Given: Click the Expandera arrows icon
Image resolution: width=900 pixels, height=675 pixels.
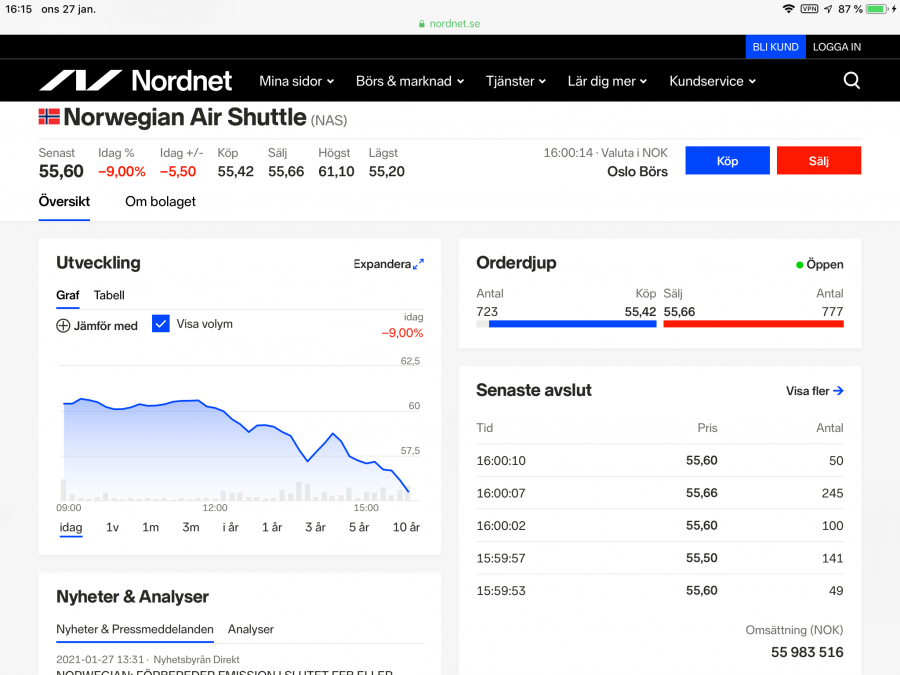Looking at the screenshot, I should coord(418,264).
